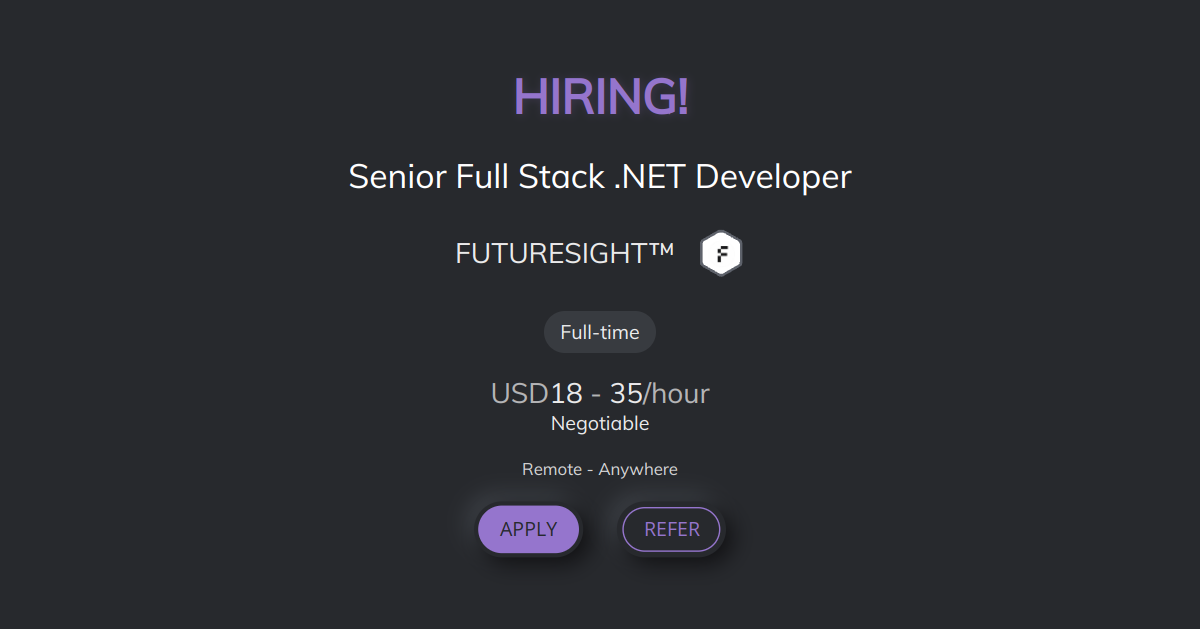Click the referral option for this job

point(671,529)
